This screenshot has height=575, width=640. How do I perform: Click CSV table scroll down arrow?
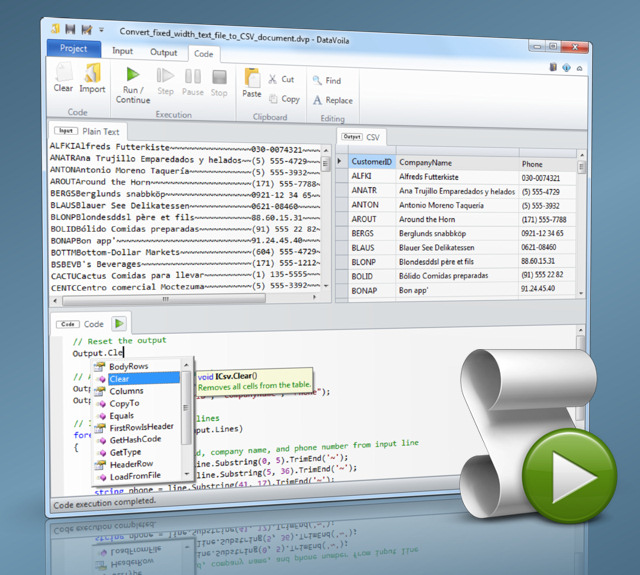(581, 293)
